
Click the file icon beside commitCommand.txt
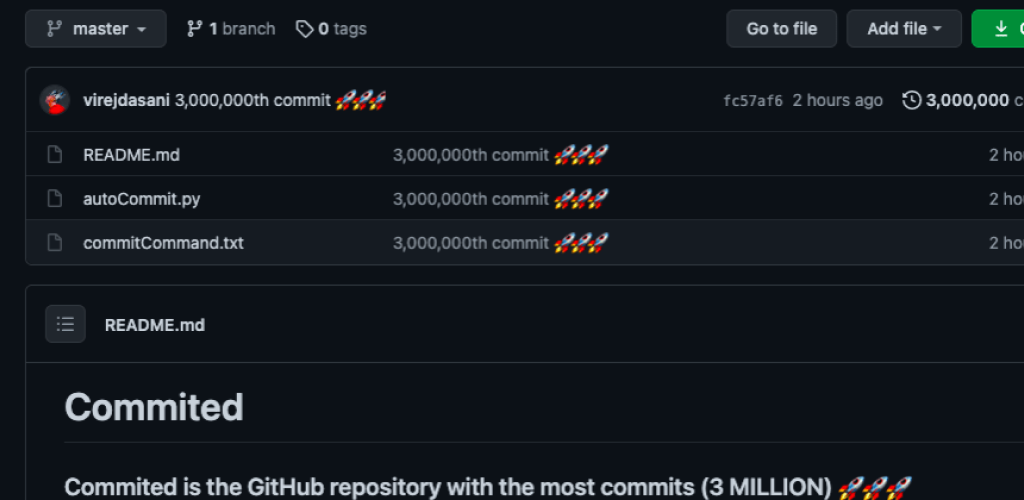tap(56, 243)
